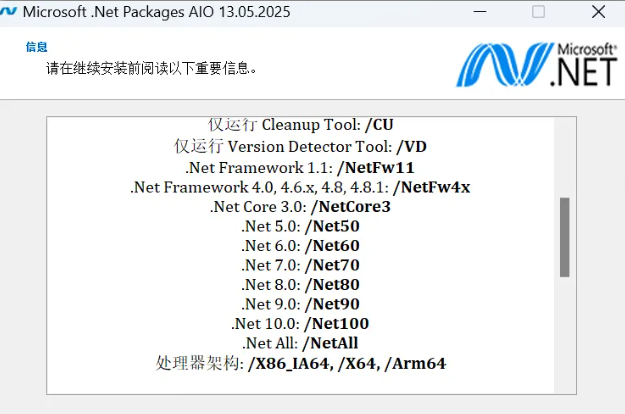Image resolution: width=625 pixels, height=414 pixels.
Task: Grab the vertical scrollbar thumb in info box
Action: (x=564, y=237)
